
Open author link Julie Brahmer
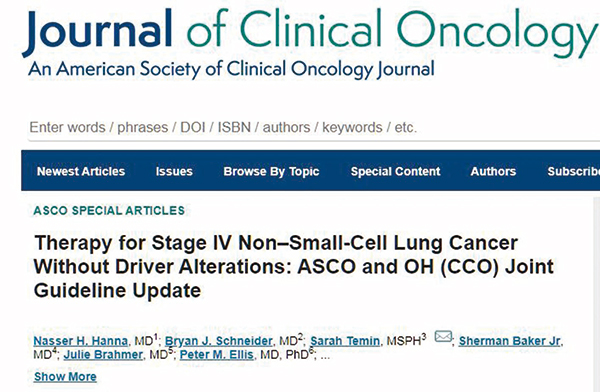click(x=103, y=355)
